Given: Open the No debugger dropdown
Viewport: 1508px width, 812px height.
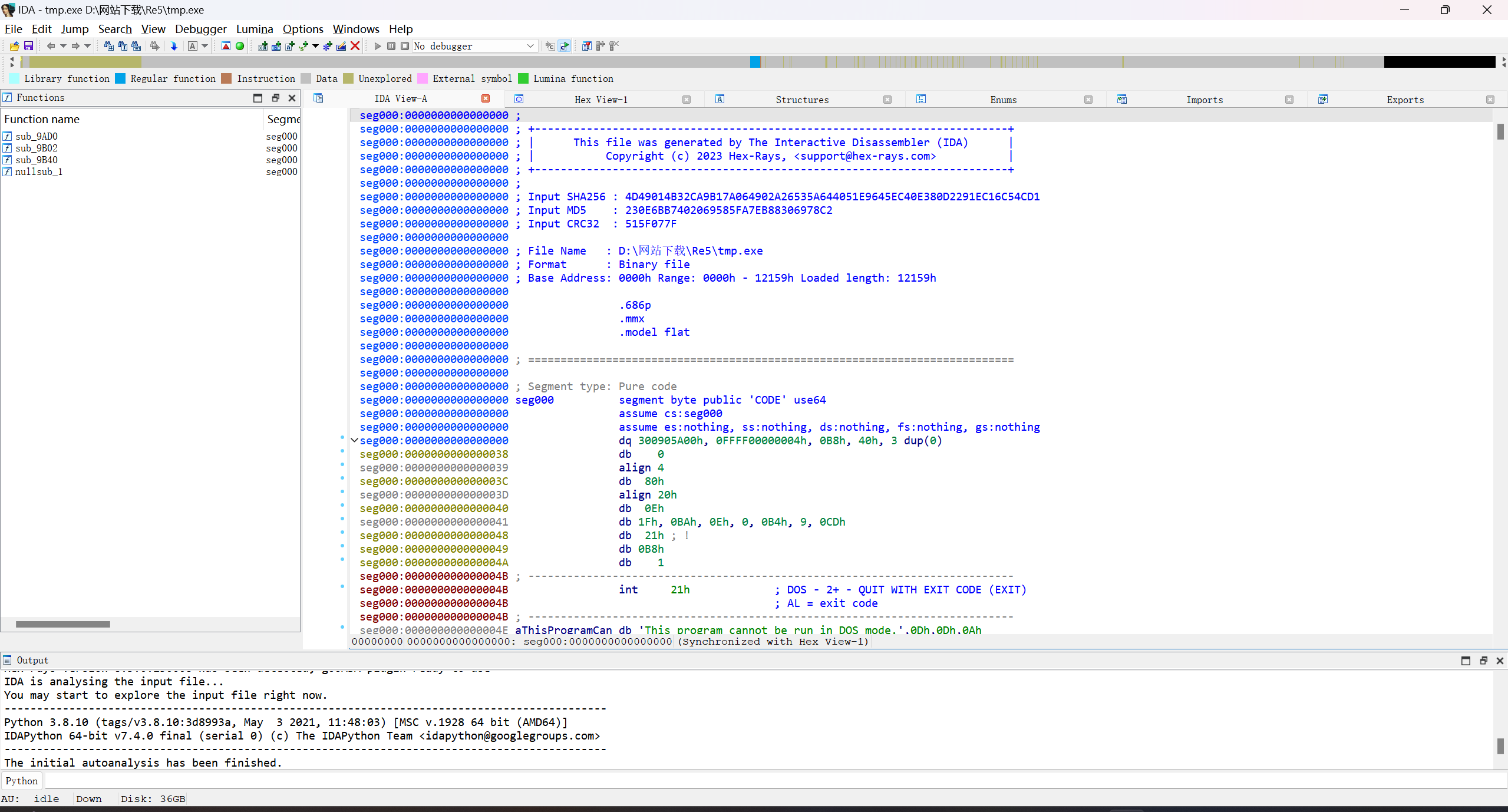Looking at the screenshot, I should click(530, 46).
